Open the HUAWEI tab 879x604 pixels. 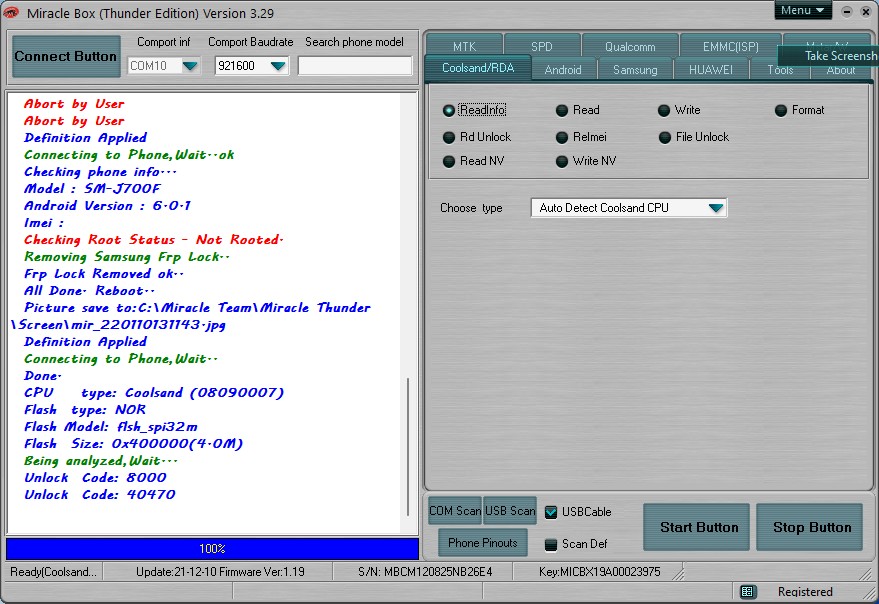coord(710,70)
